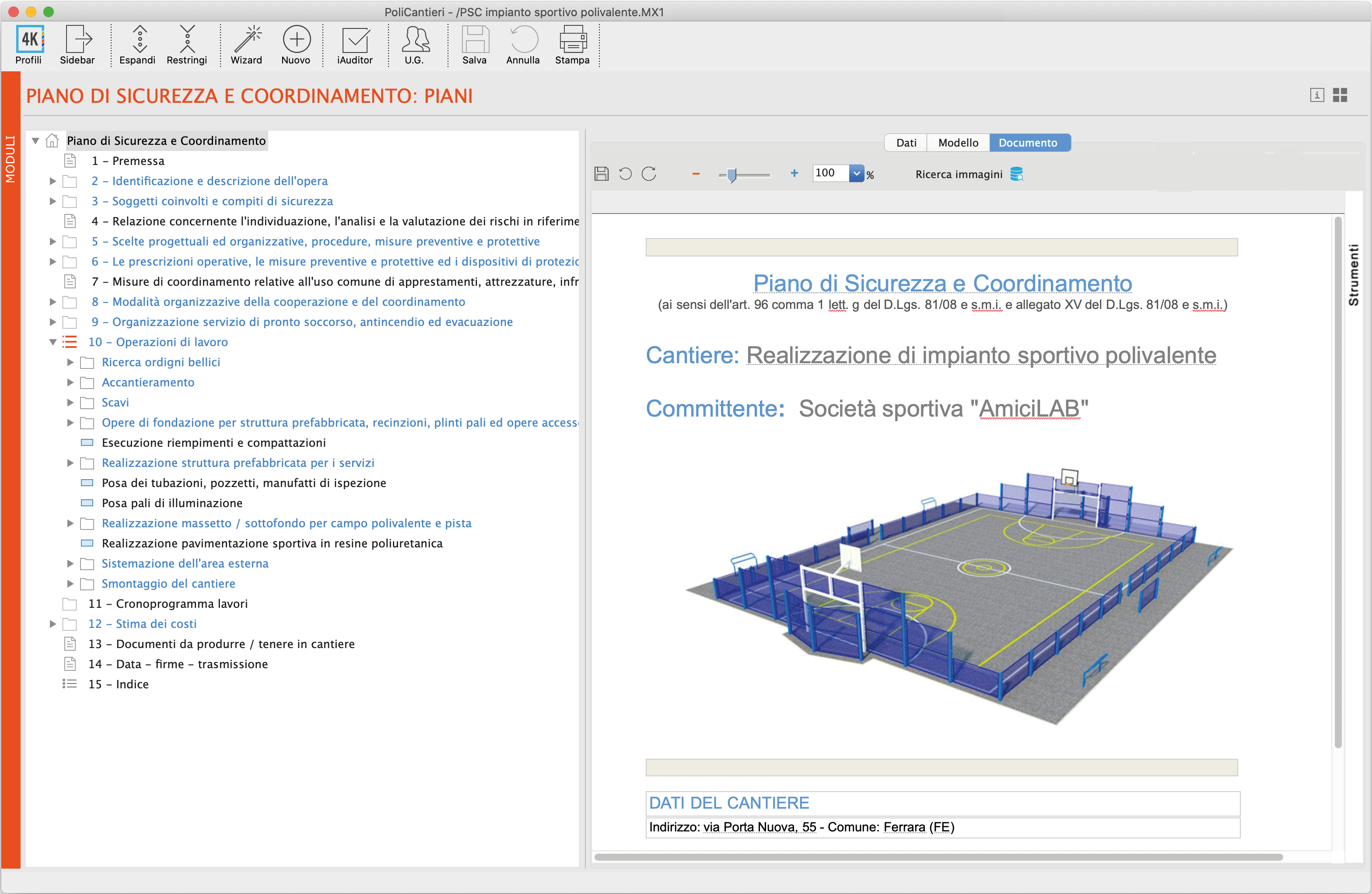Viewport: 1372px width, 894px height.
Task: Click the Piano di Sicurezza e Coordinamento title link
Action: pos(942,283)
